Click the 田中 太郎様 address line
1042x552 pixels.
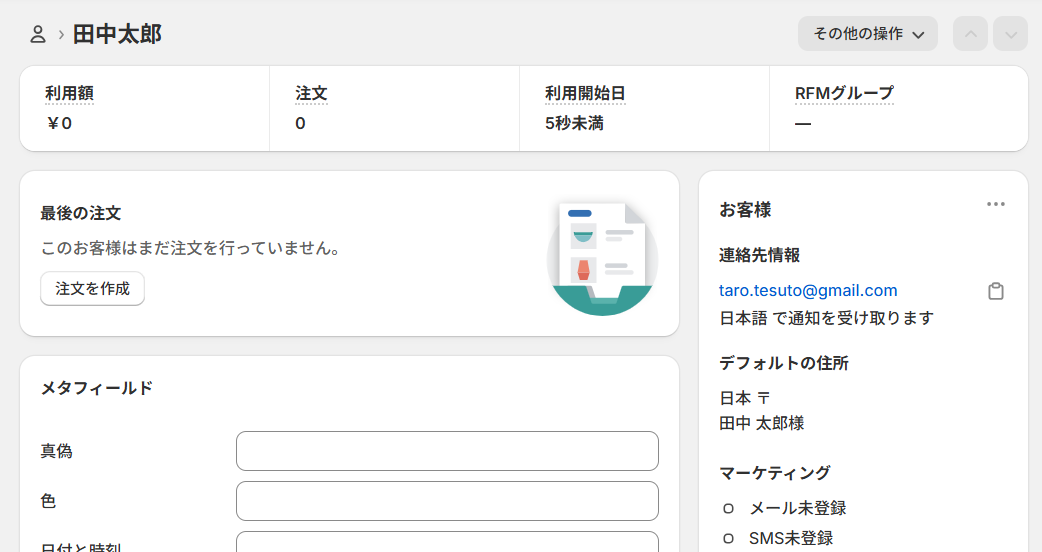[x=762, y=423]
